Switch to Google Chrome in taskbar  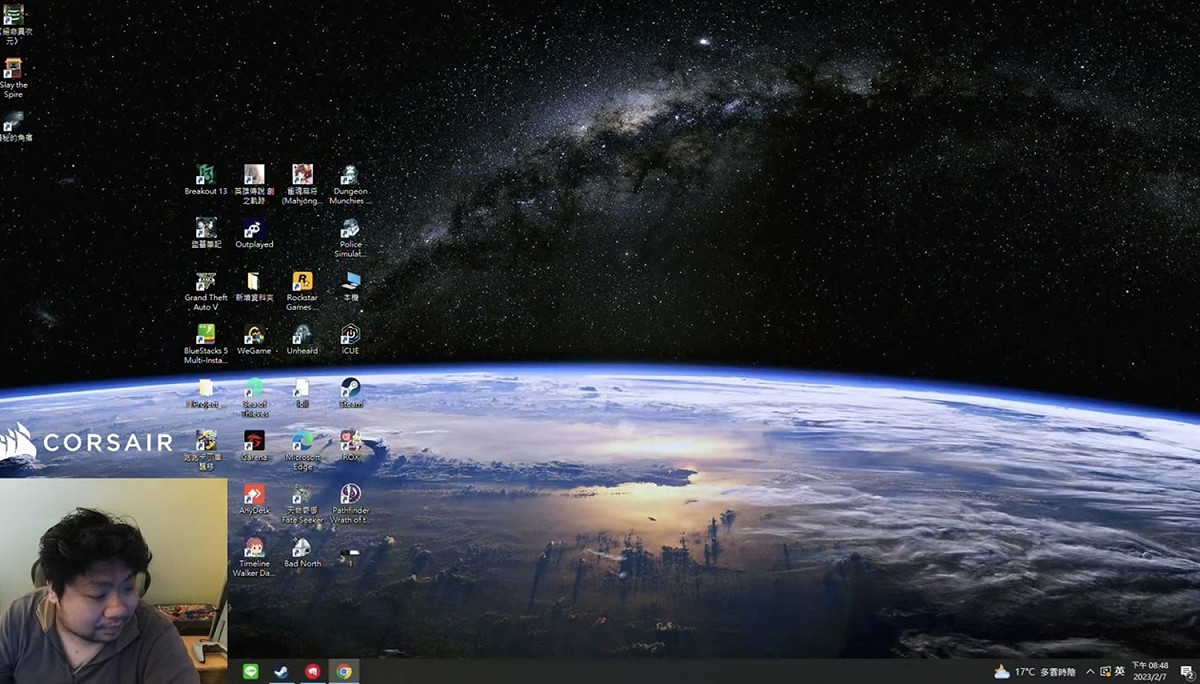344,671
